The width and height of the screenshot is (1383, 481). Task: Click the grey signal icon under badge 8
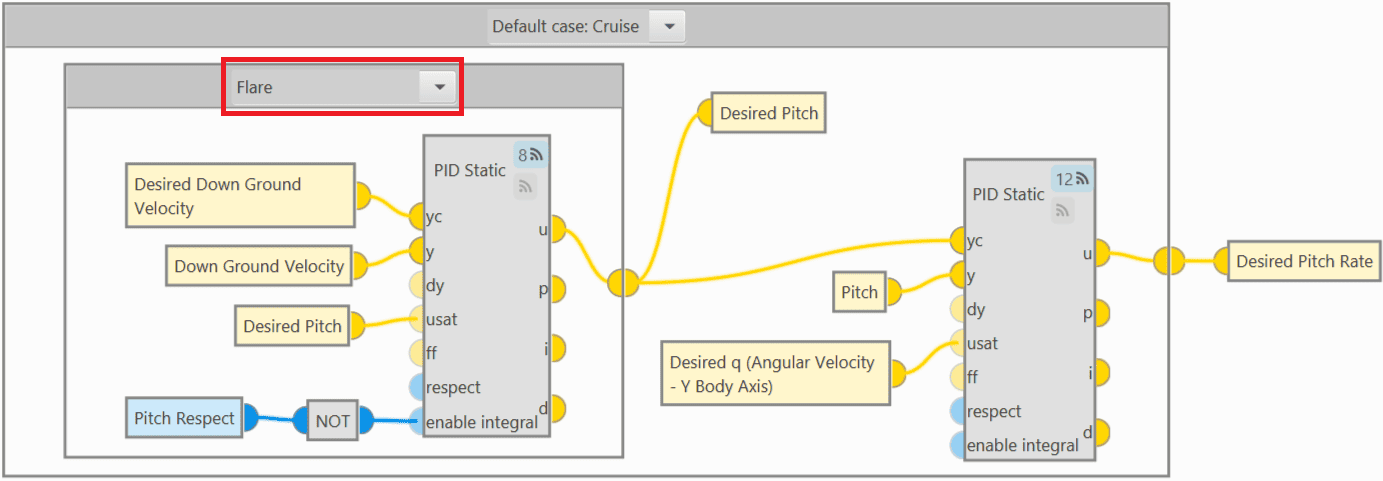click(525, 186)
